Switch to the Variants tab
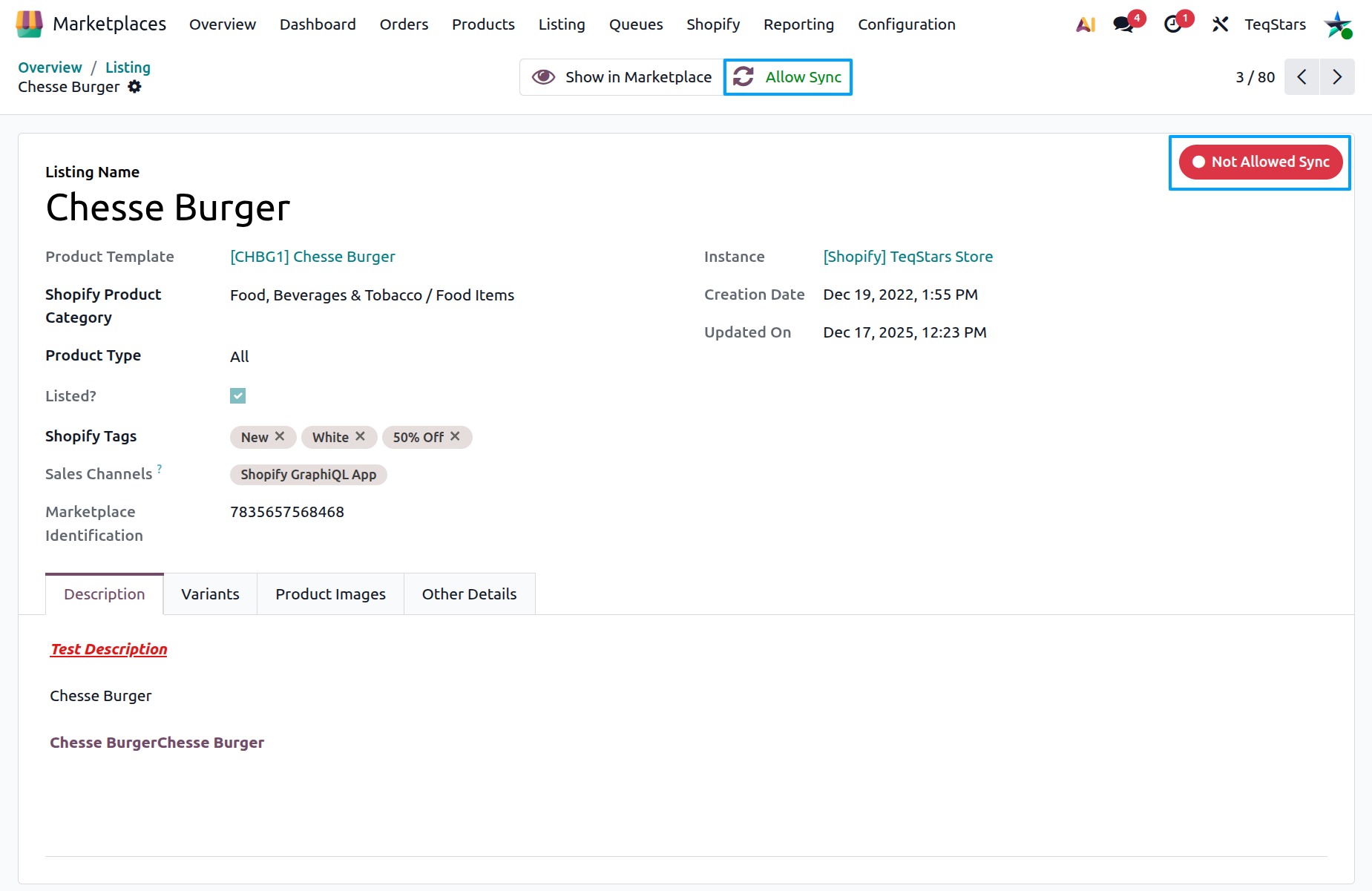The height and width of the screenshot is (891, 1372). (210, 594)
